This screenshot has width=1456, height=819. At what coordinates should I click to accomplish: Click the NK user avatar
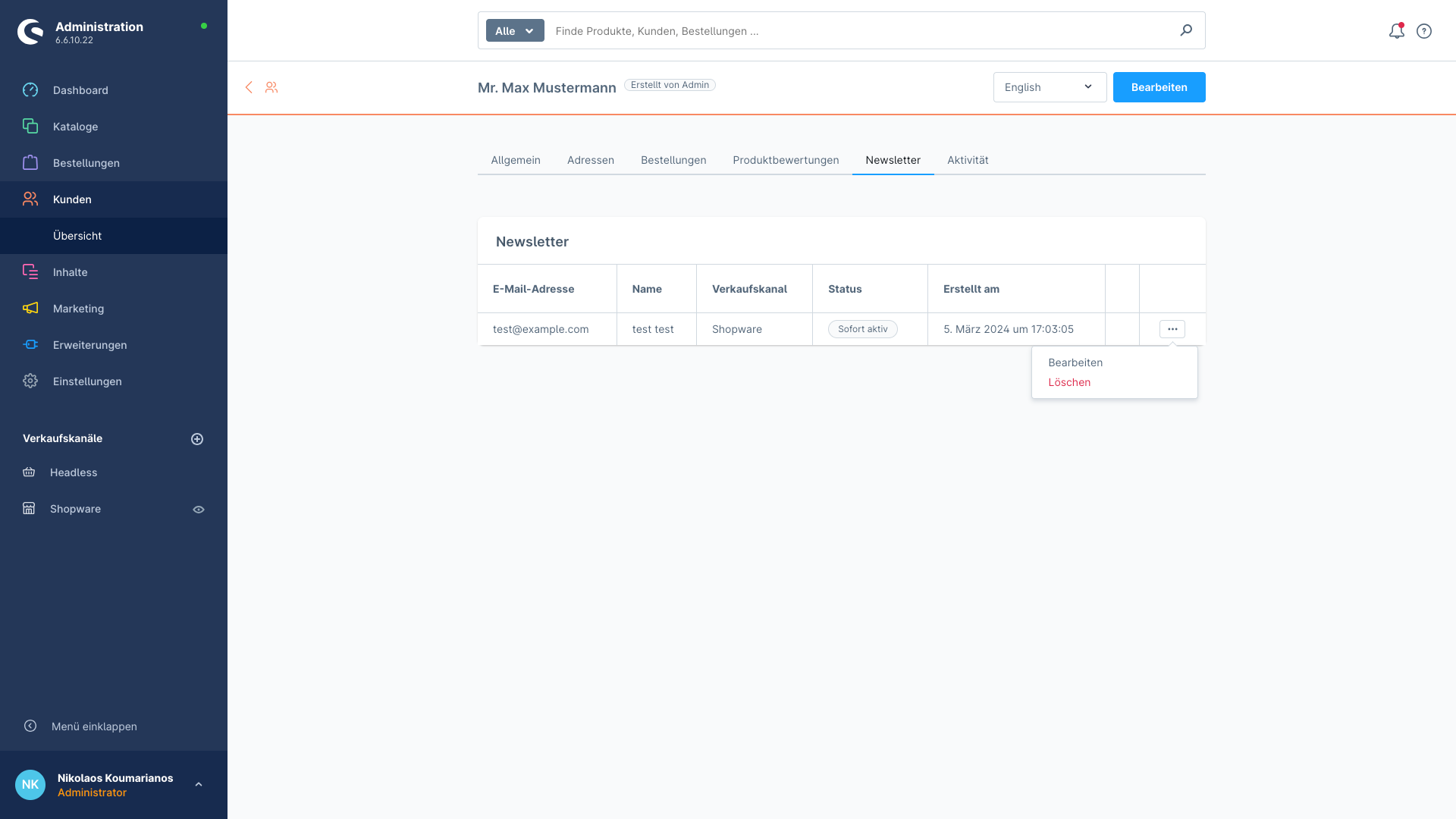tap(30, 785)
